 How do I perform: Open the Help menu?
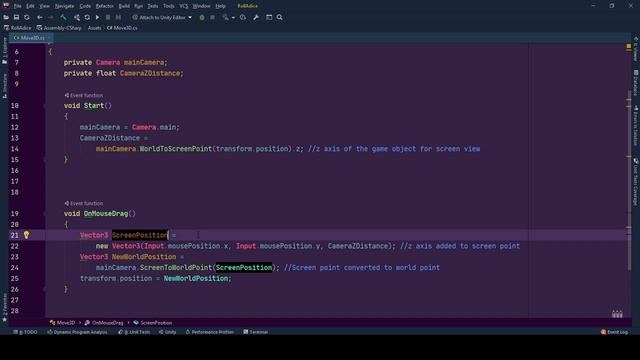(220, 6)
